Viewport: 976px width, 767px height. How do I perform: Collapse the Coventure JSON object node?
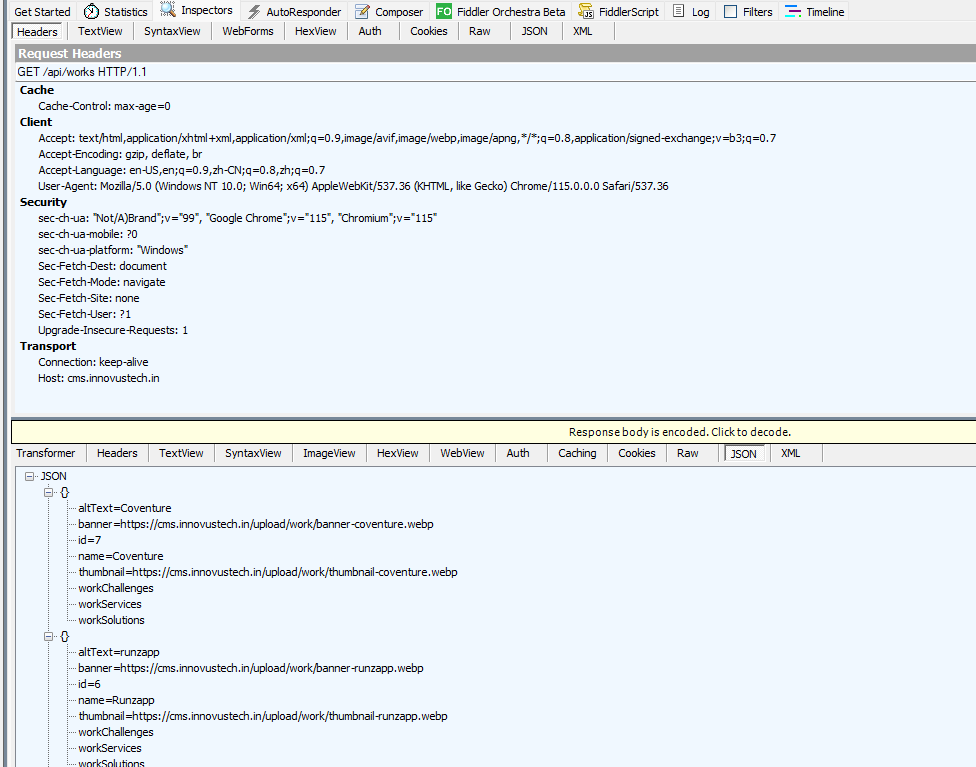(49, 492)
